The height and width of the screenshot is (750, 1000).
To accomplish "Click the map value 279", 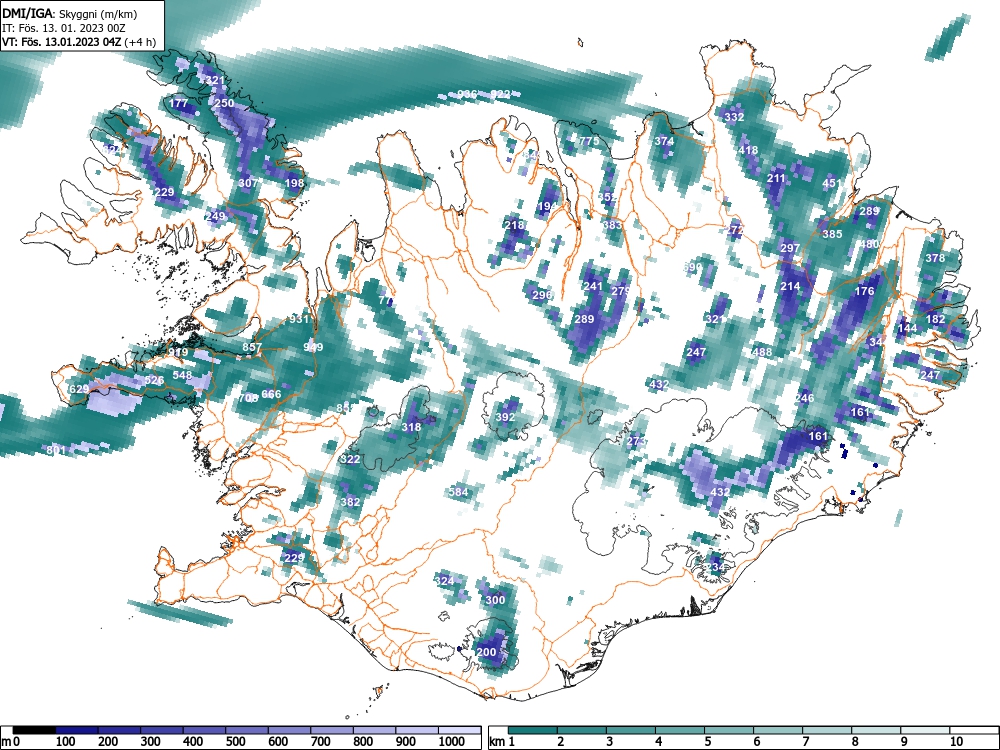I will click(x=621, y=291).
